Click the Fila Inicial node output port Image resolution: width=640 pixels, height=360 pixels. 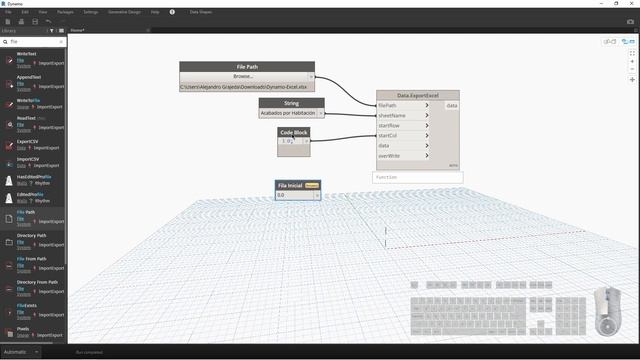click(317, 195)
